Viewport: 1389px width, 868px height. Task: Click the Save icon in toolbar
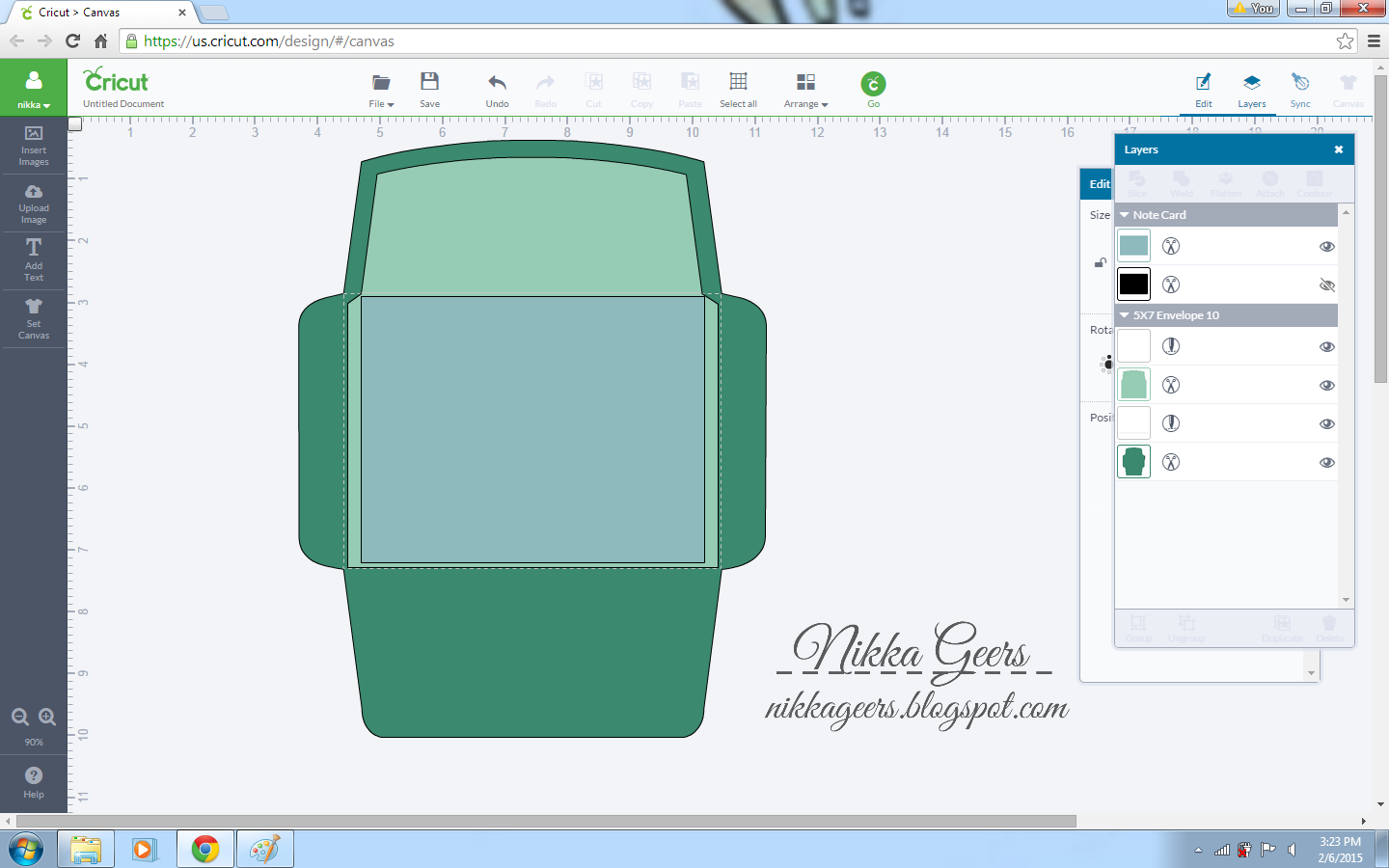pyautogui.click(x=429, y=83)
